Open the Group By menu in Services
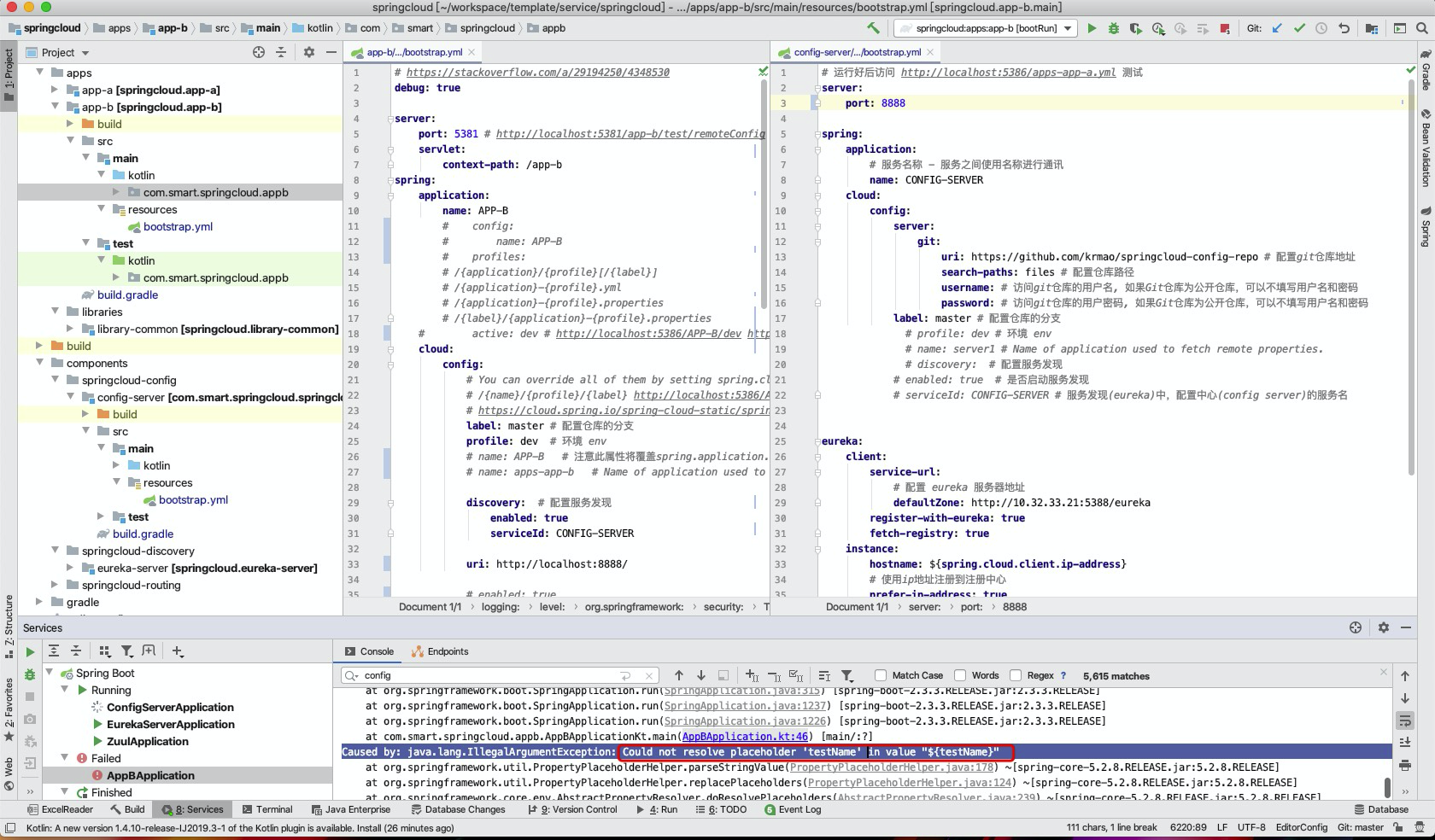Image resolution: width=1435 pixels, height=840 pixels. 104,650
